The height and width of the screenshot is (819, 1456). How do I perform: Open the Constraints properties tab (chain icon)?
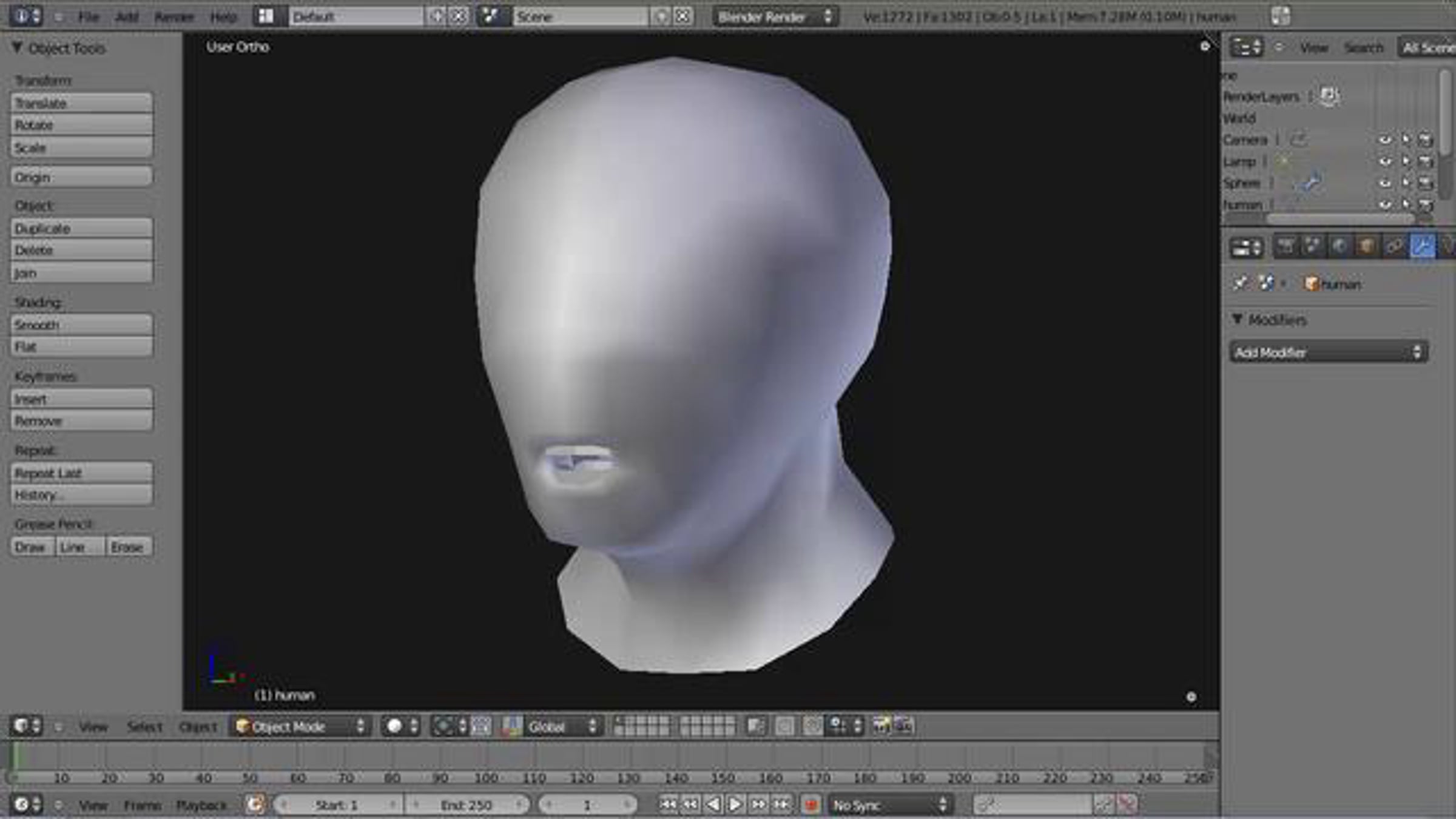[x=1394, y=246]
